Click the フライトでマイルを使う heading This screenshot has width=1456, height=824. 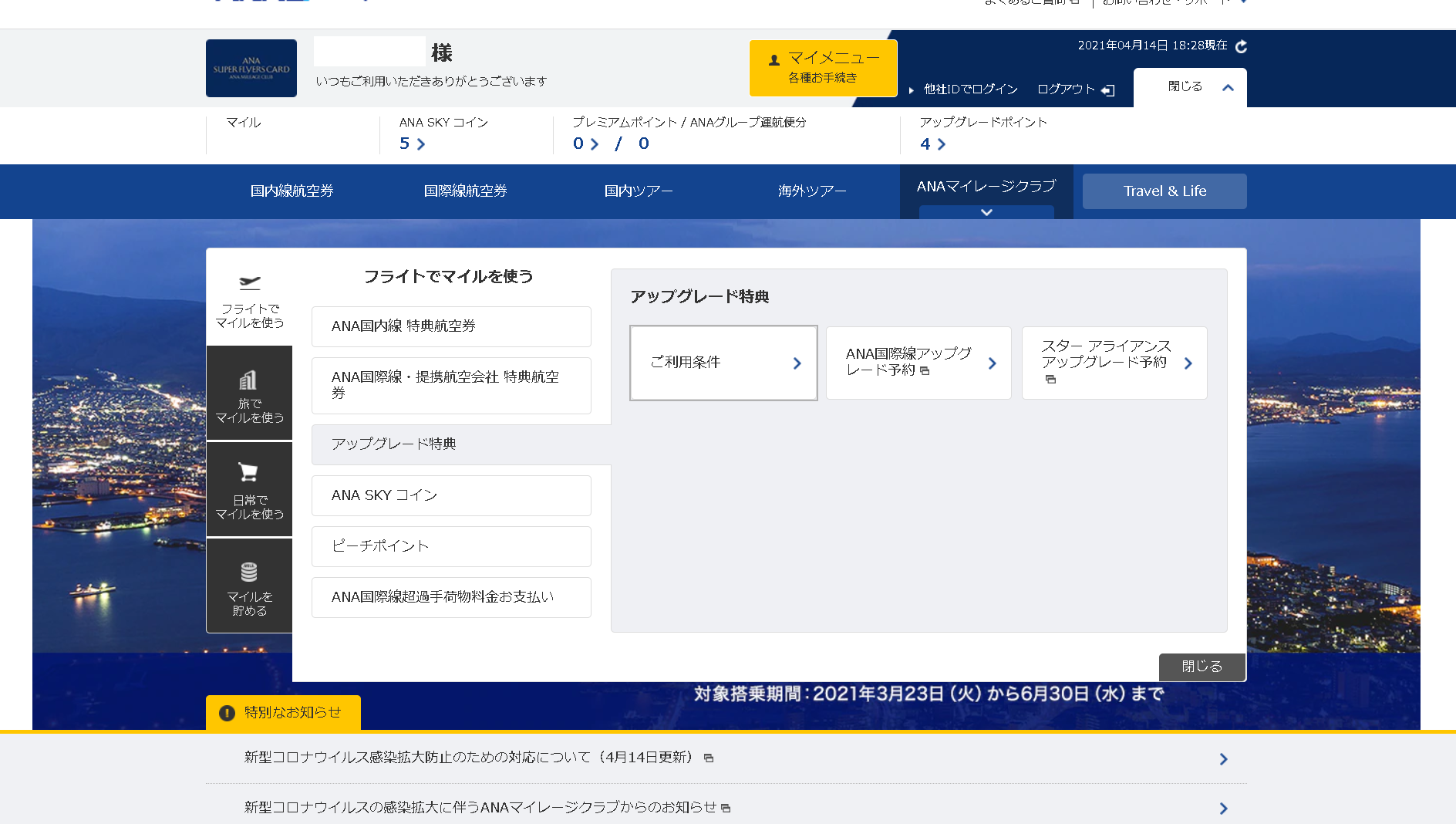click(x=448, y=276)
